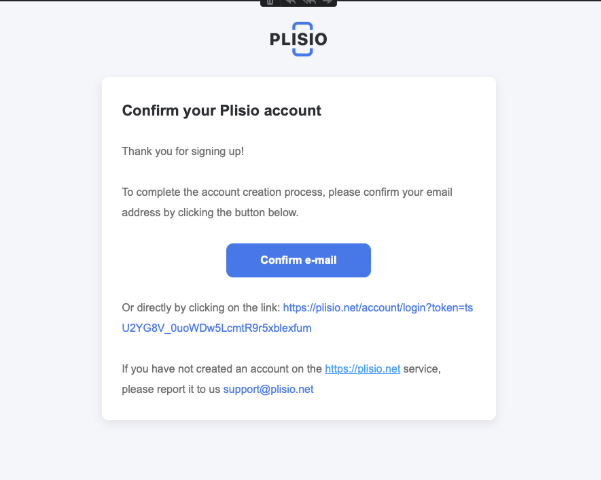Click the 'address by clicking the button below' line
Viewport: 601px width, 480px height.
click(x=210, y=212)
